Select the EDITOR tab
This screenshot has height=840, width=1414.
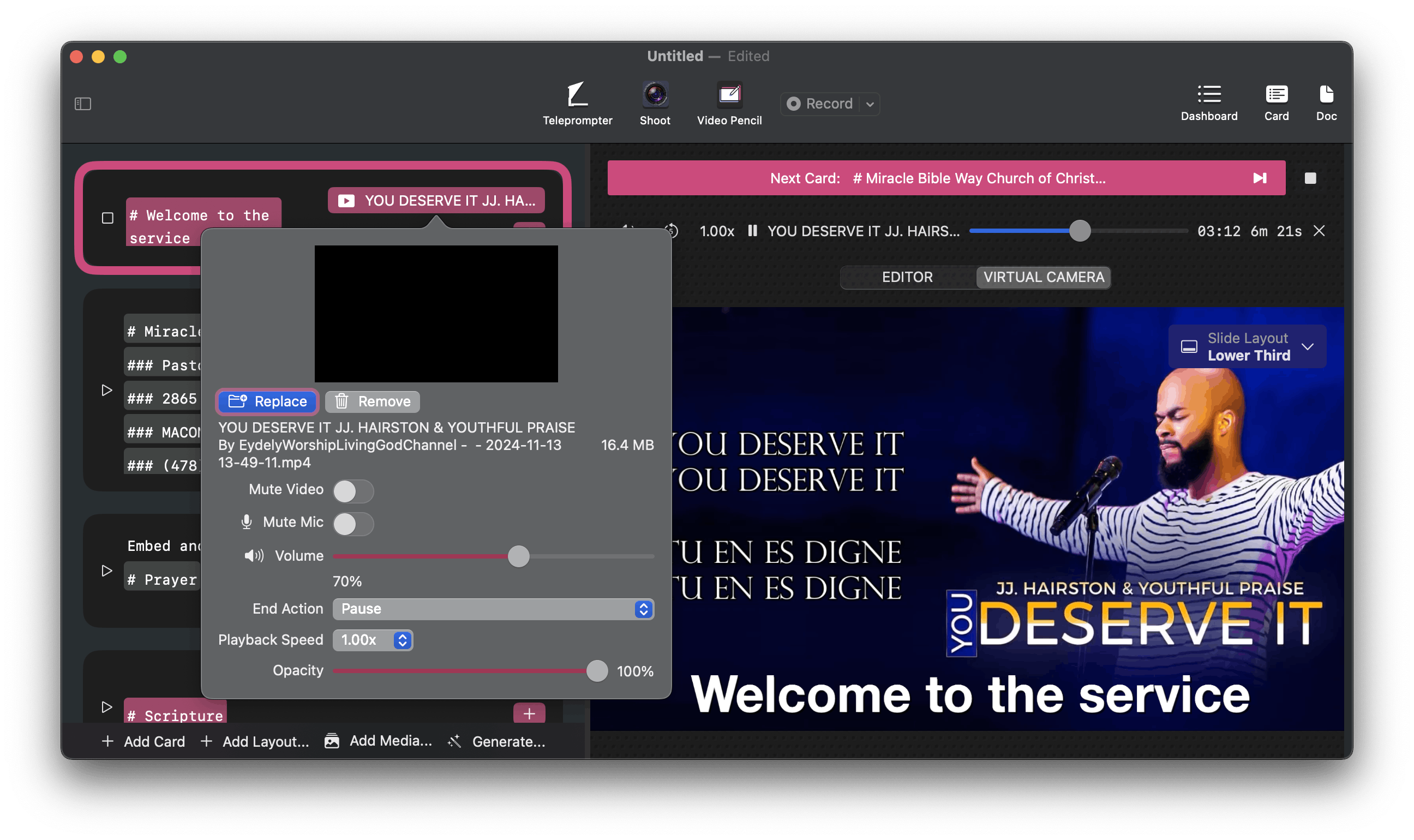tap(907, 277)
